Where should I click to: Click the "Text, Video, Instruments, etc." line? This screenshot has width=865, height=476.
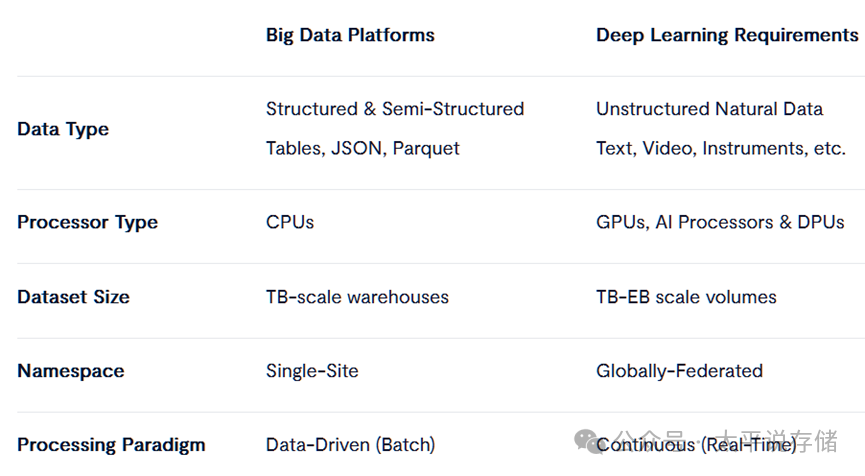721,148
